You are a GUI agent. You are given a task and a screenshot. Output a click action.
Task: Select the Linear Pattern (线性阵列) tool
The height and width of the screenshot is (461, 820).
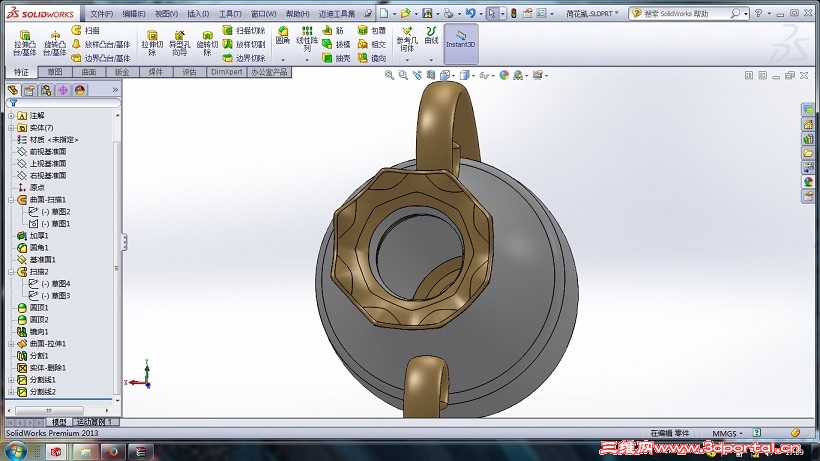click(x=307, y=39)
